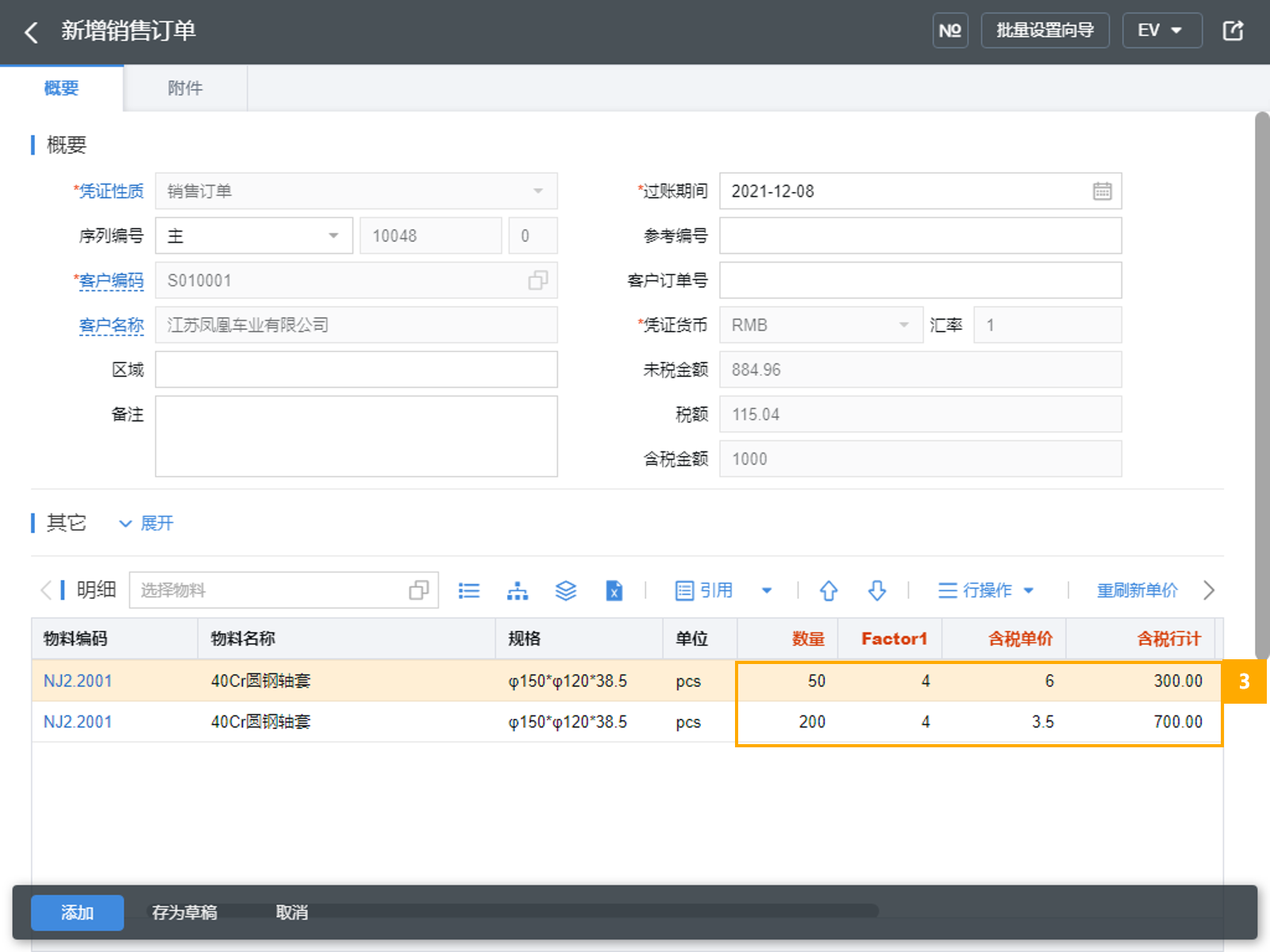Open the 客户名称 label link
This screenshot has width=1270, height=952.
[x=111, y=325]
